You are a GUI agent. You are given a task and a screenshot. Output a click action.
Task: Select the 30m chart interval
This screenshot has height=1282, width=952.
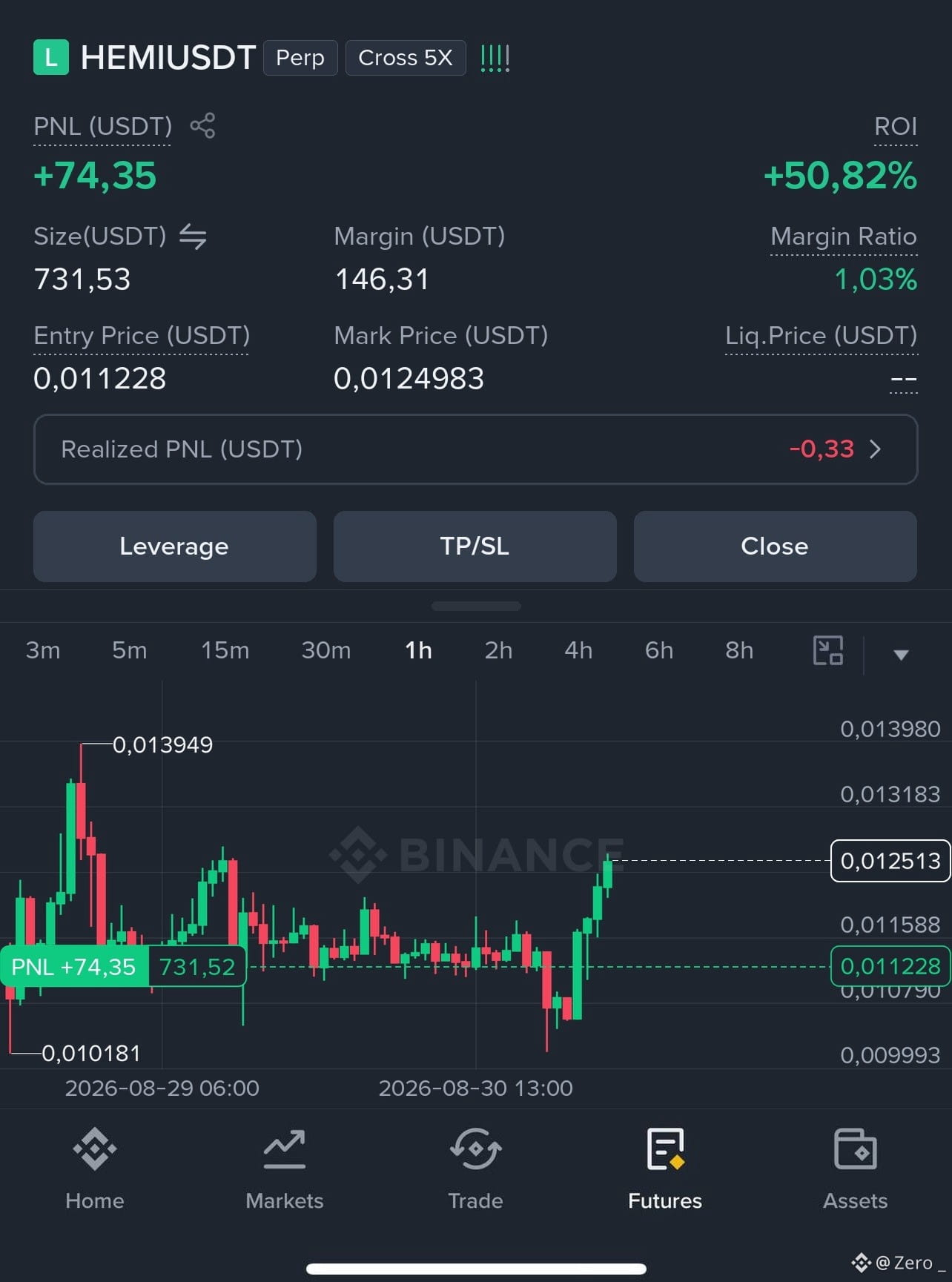click(326, 650)
